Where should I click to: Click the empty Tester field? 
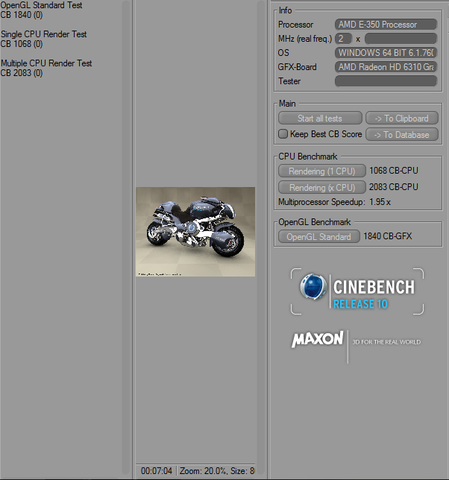point(386,81)
